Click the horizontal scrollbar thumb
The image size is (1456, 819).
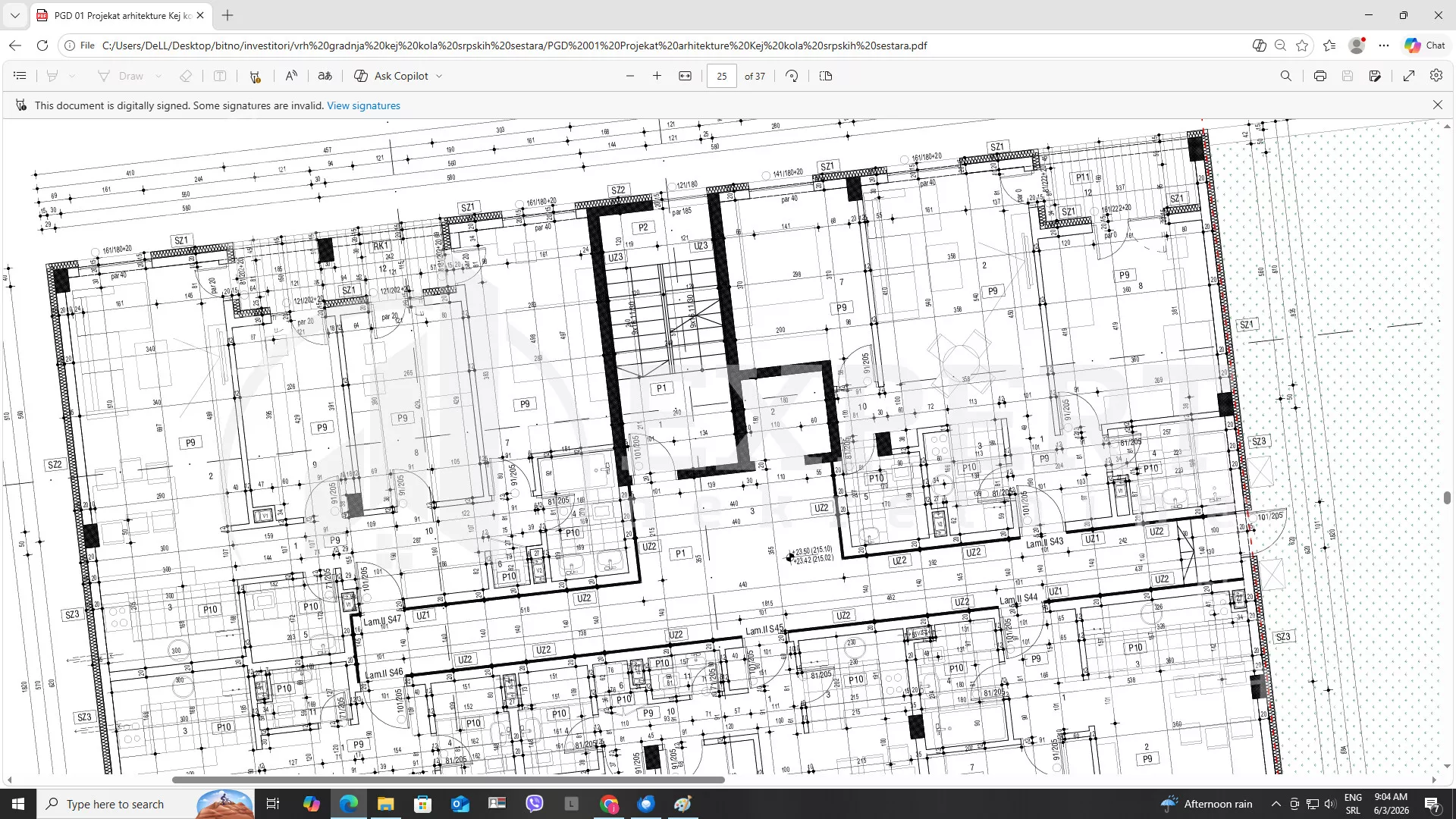tap(448, 780)
